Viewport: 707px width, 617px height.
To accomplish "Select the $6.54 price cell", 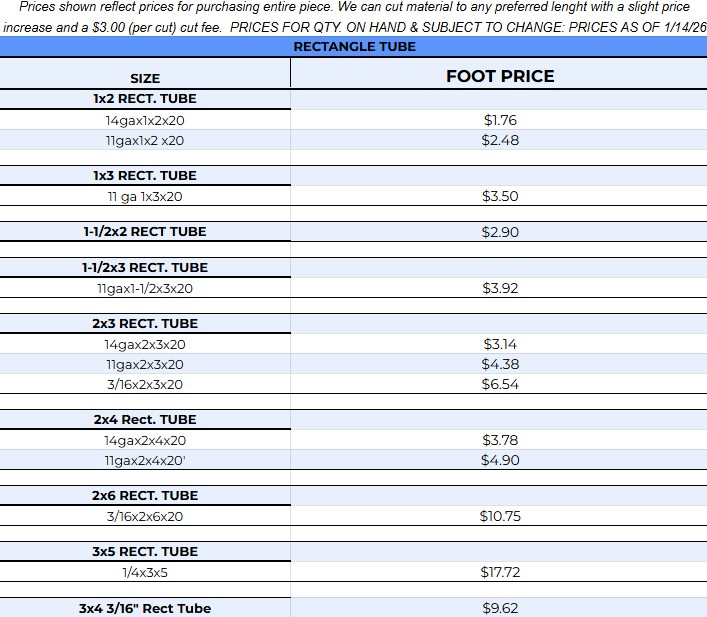I will pos(499,384).
